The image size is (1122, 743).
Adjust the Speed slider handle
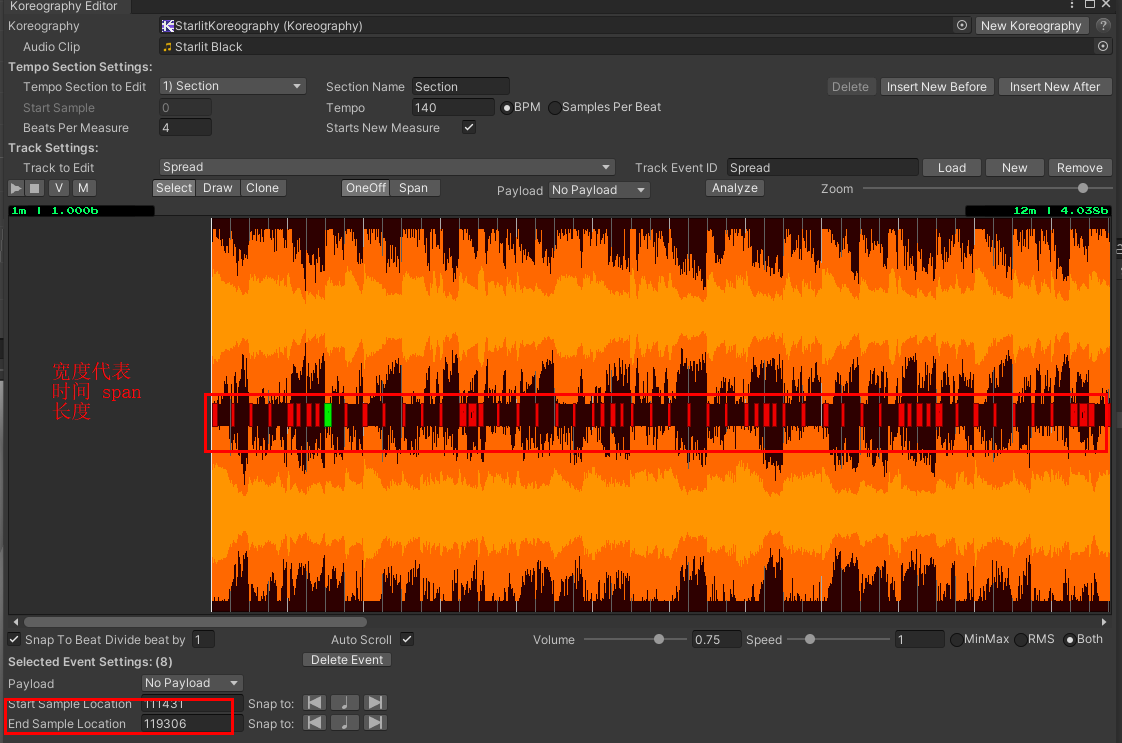(810, 639)
